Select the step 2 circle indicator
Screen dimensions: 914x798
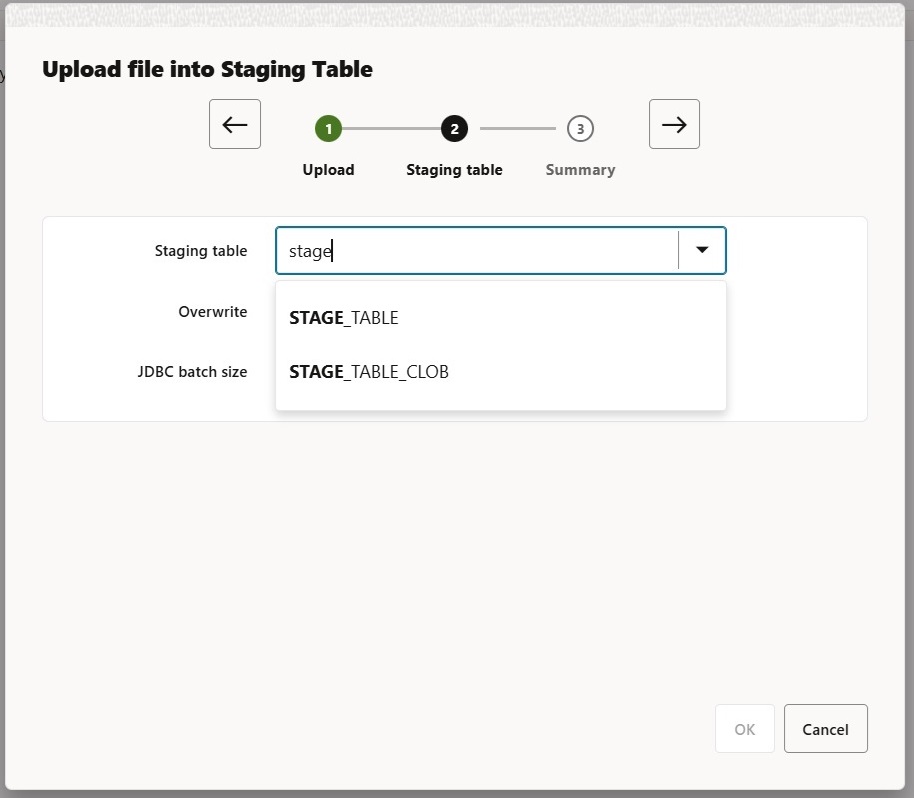[x=454, y=128]
